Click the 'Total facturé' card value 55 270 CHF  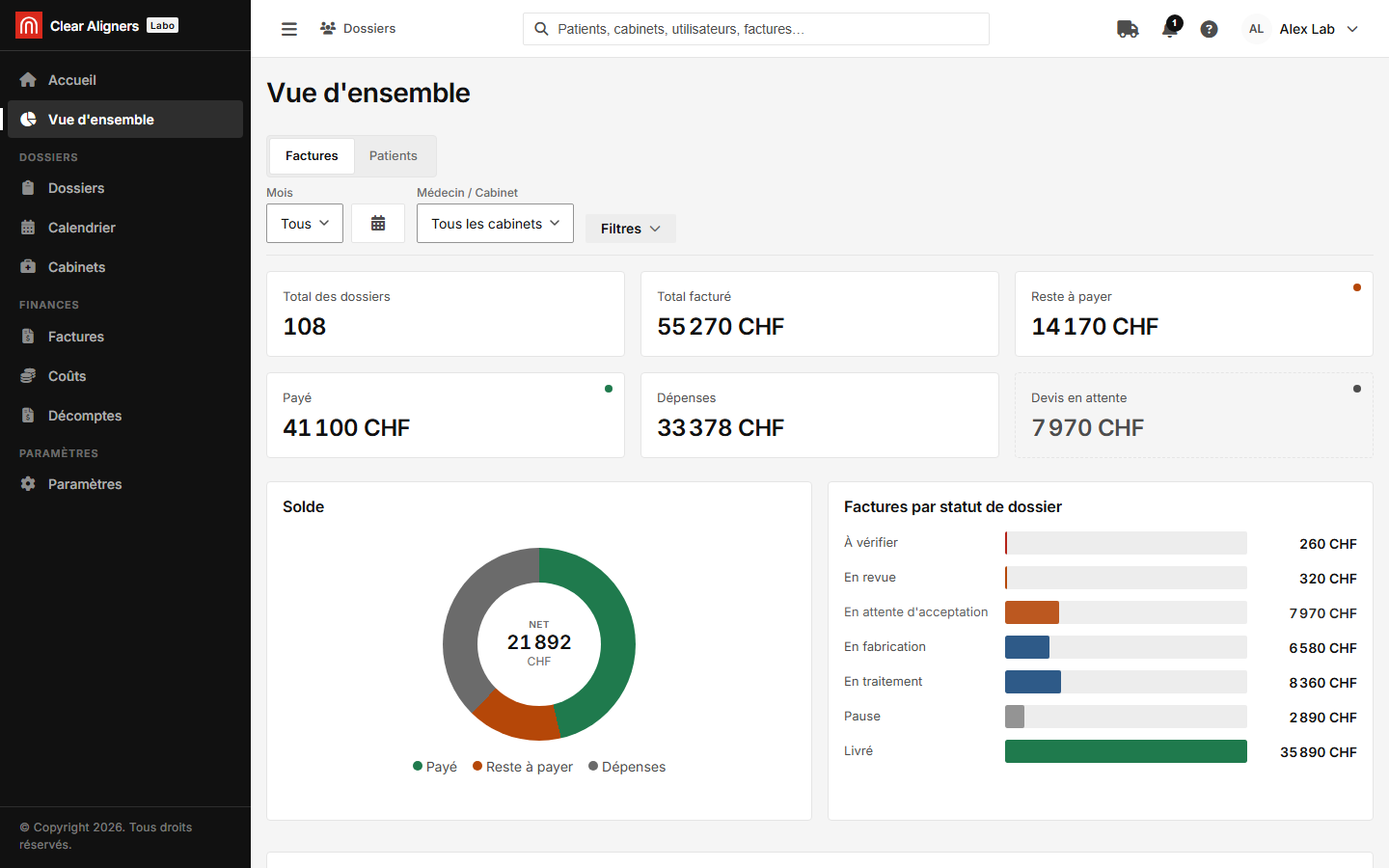click(x=721, y=327)
